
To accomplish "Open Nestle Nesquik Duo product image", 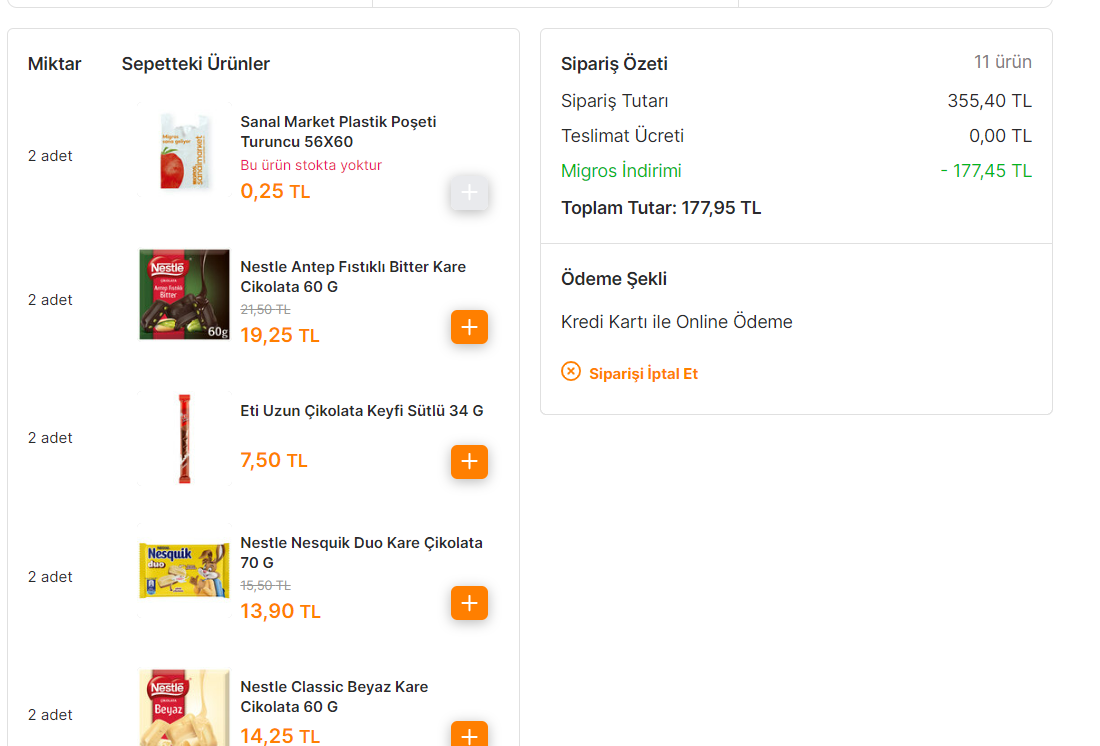I will coord(185,571).
